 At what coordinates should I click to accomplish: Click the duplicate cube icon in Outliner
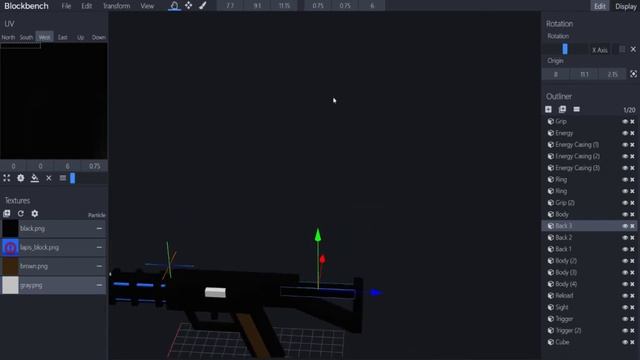tap(562, 109)
